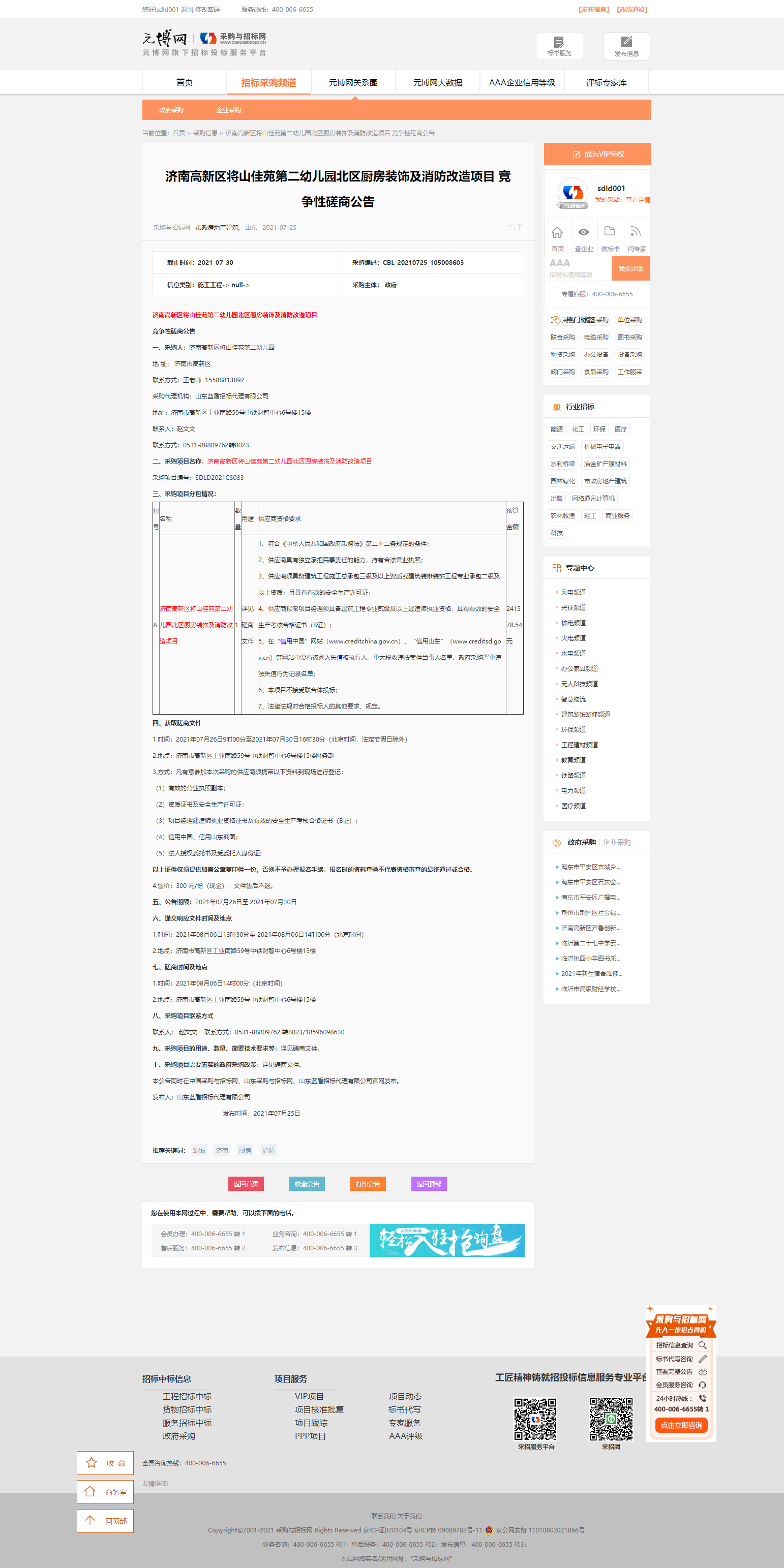The height and width of the screenshot is (1568, 784).
Task: Click the 采招圈 QR code
Action: click(x=611, y=1419)
